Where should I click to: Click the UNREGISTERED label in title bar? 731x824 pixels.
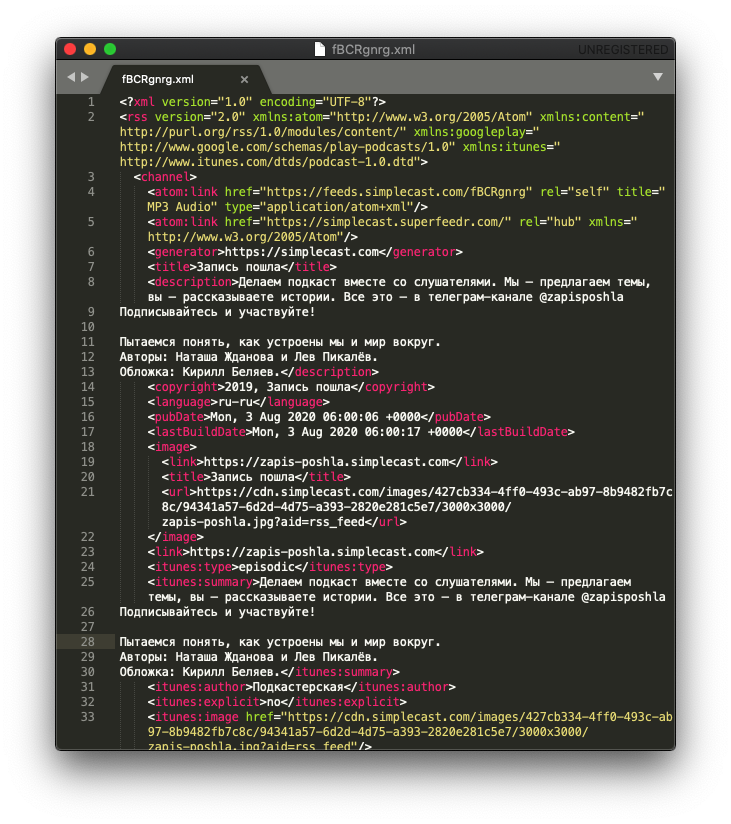[623, 50]
